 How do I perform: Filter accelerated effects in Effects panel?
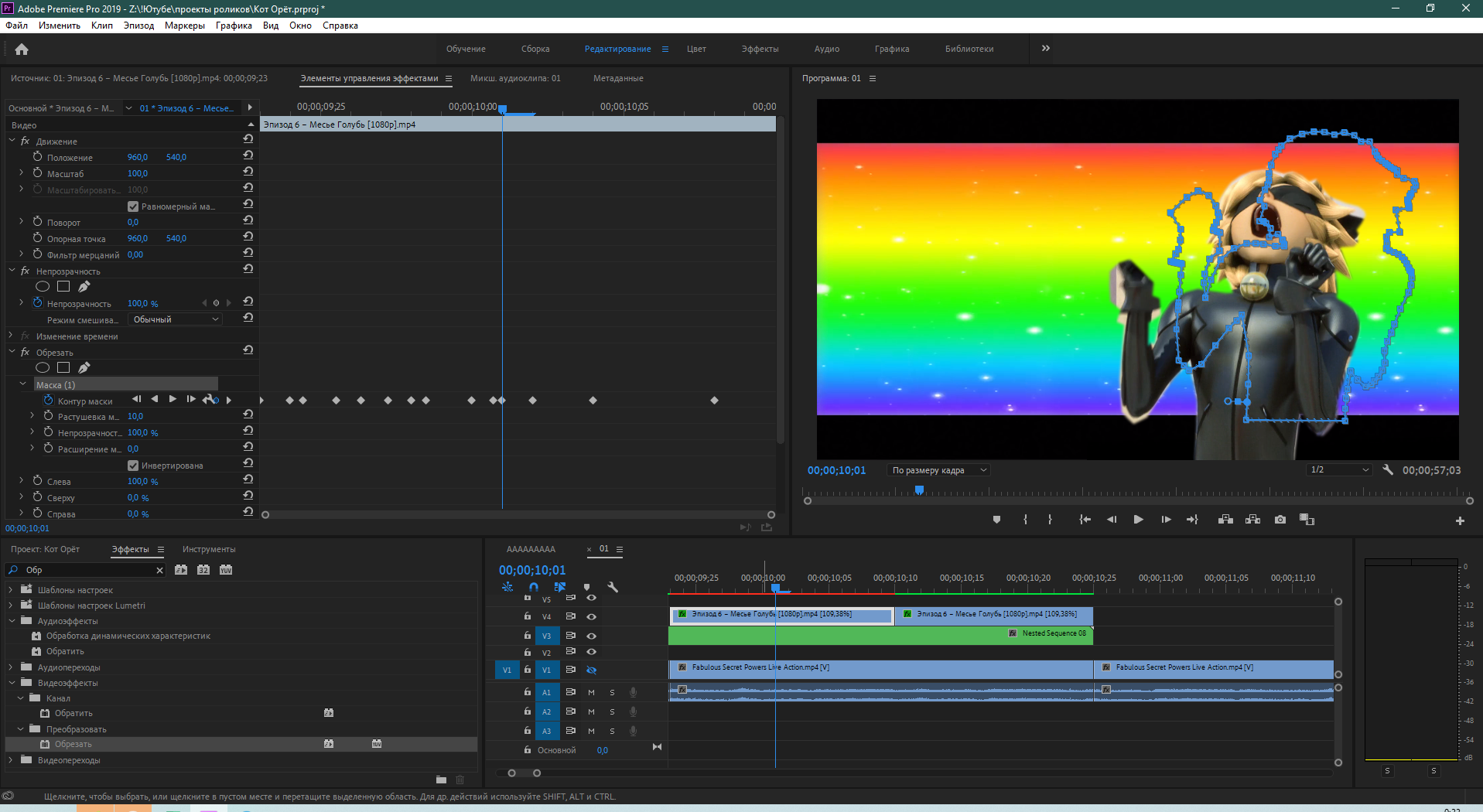pyautogui.click(x=181, y=570)
